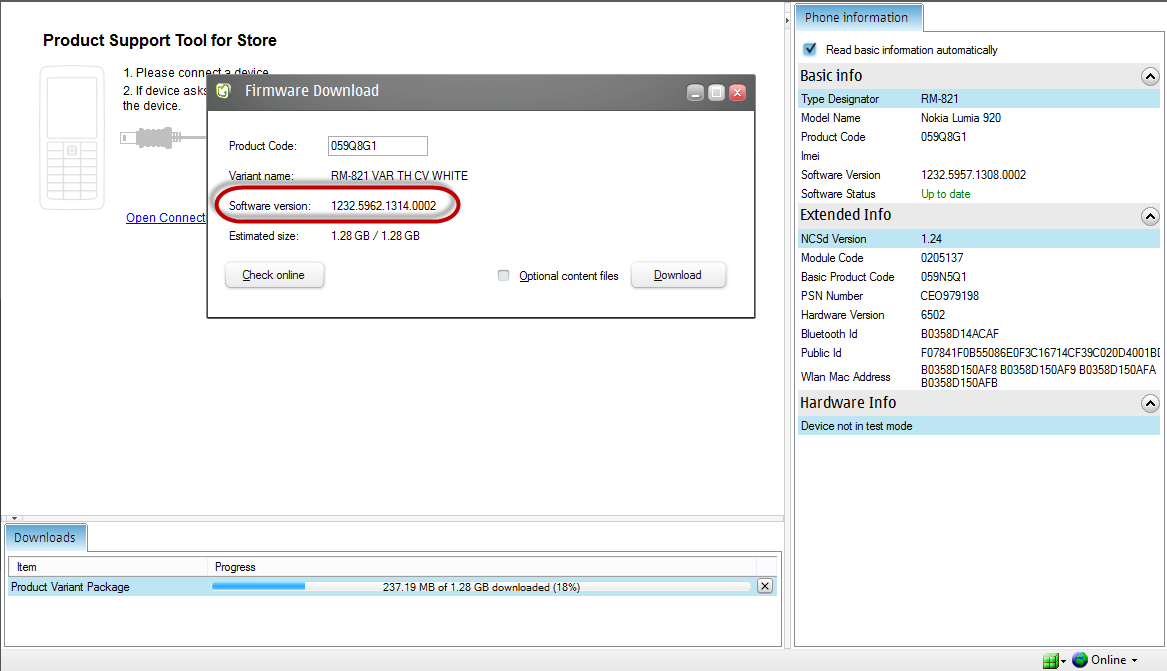
Task: Collapse the Basic info section
Action: tap(1150, 77)
